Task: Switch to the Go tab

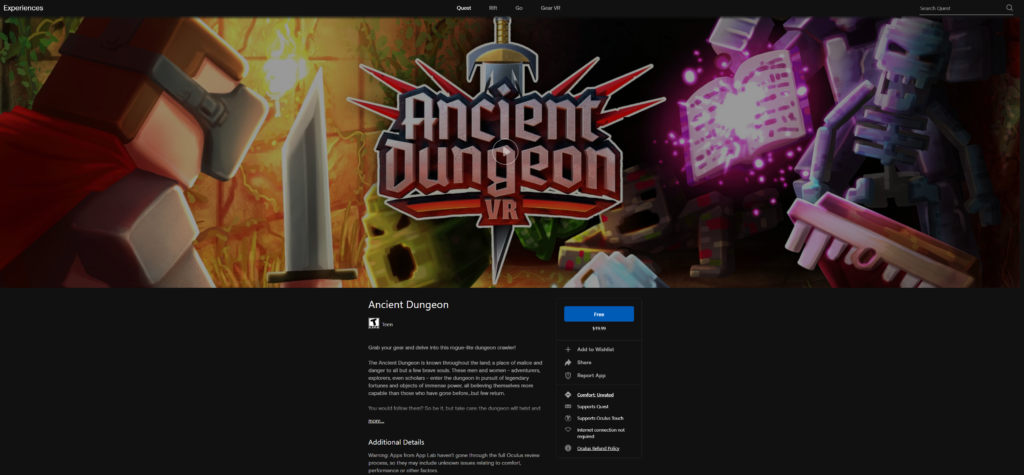Action: pos(519,8)
